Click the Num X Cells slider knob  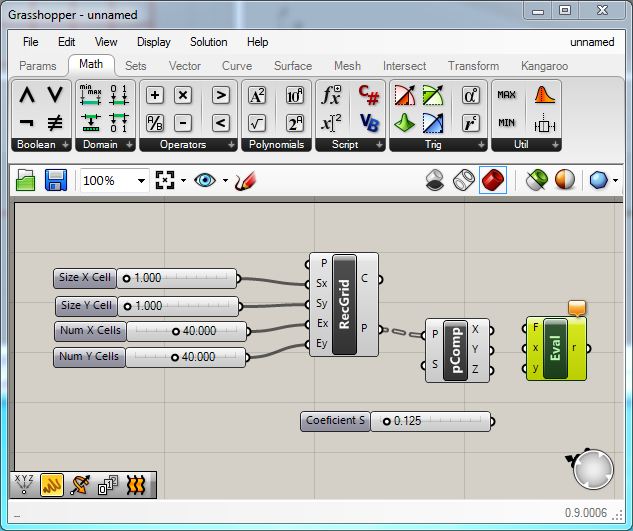tap(176, 332)
